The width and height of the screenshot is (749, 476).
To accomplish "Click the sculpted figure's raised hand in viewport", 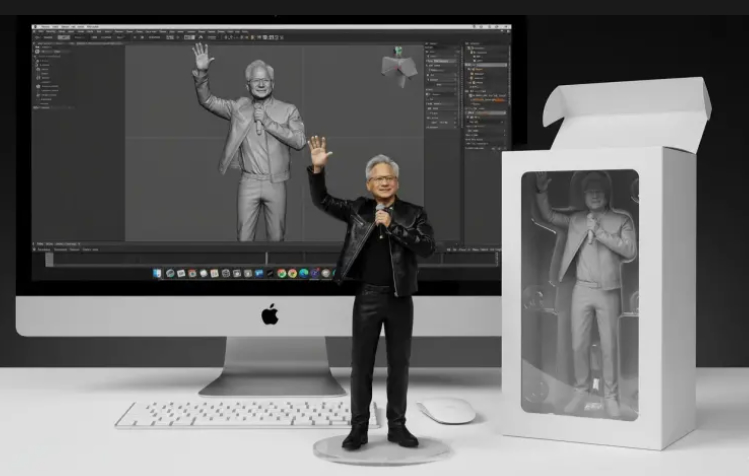I will click(202, 56).
